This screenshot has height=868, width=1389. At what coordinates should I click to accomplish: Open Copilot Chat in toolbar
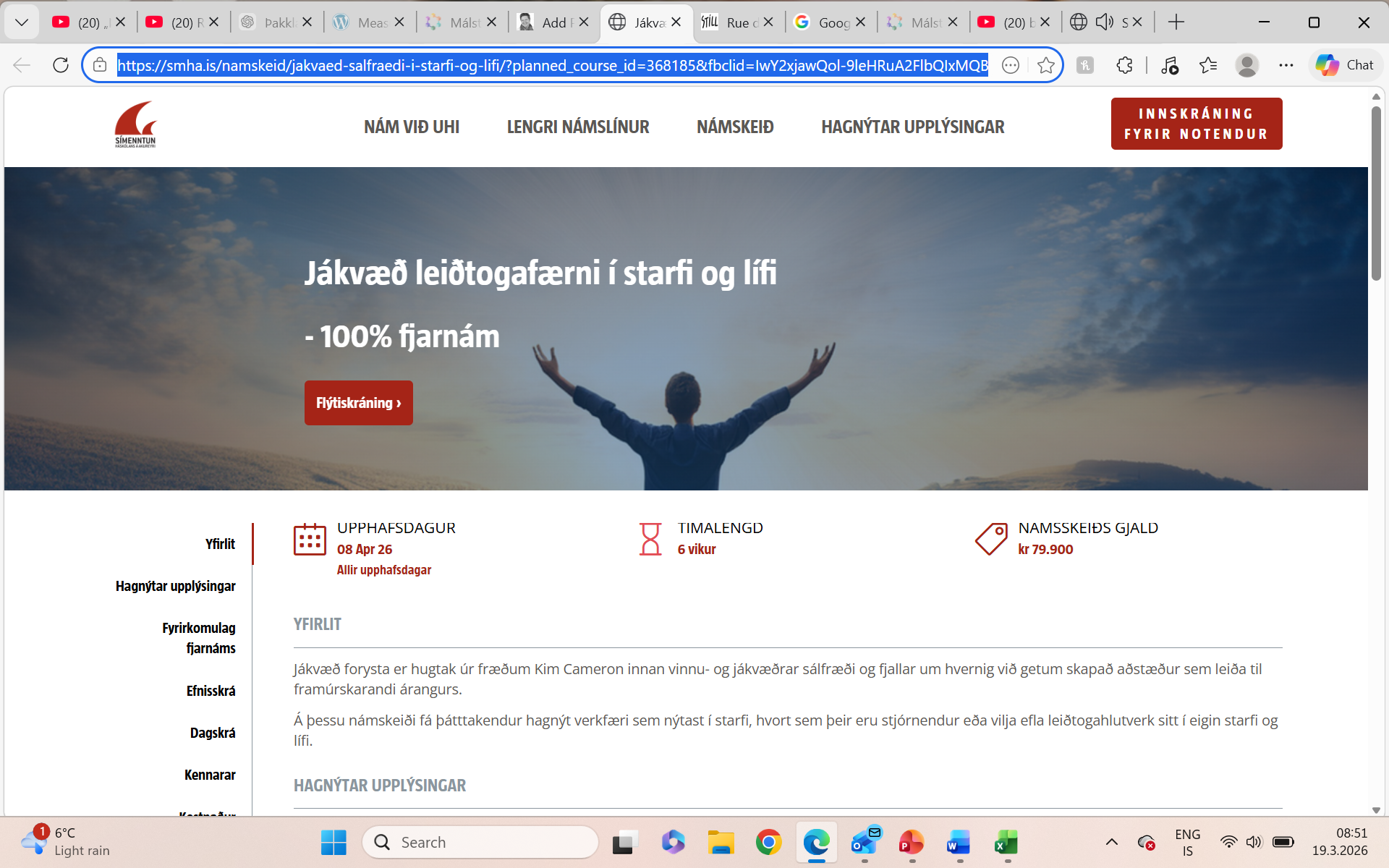click(1344, 65)
